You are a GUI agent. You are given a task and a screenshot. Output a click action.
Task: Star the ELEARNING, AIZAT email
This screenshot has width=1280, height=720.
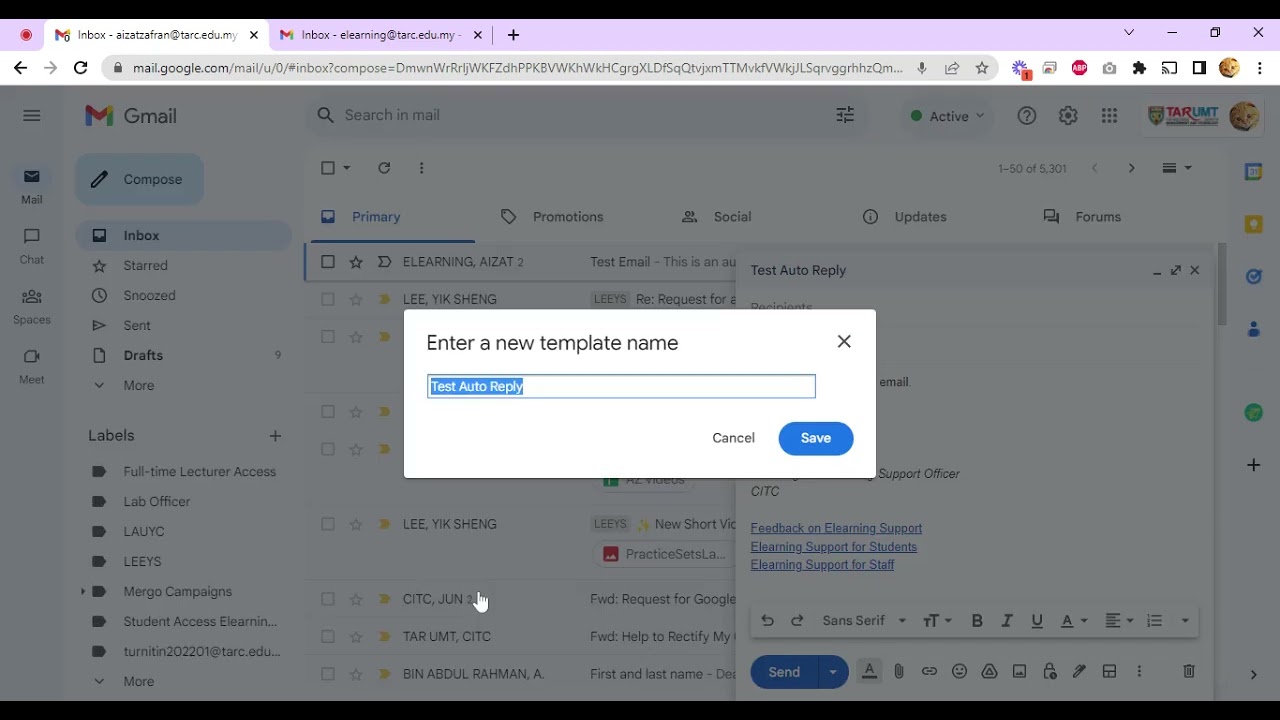(x=356, y=262)
